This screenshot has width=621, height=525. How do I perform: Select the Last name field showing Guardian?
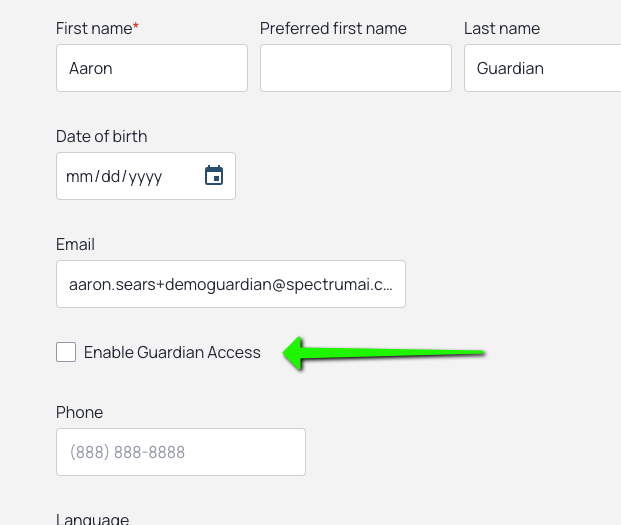(x=543, y=68)
